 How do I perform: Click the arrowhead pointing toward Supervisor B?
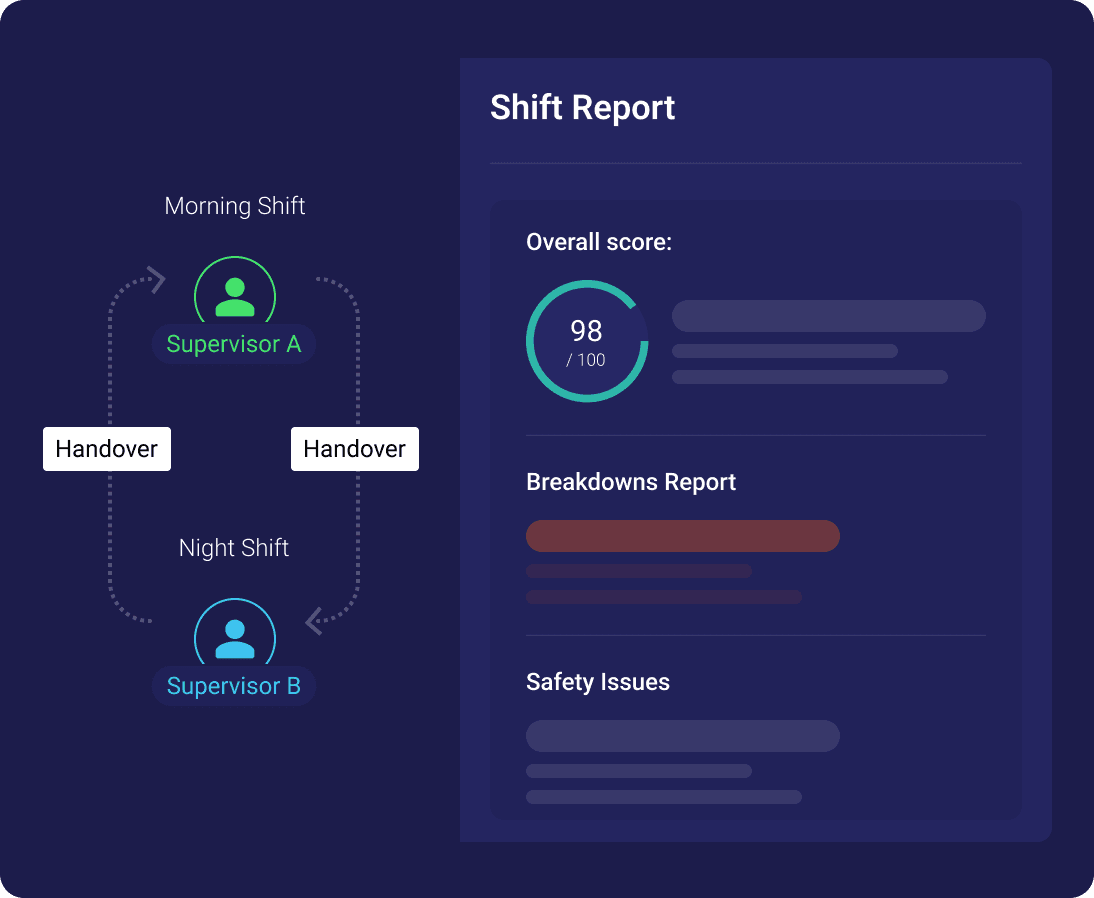(x=313, y=621)
